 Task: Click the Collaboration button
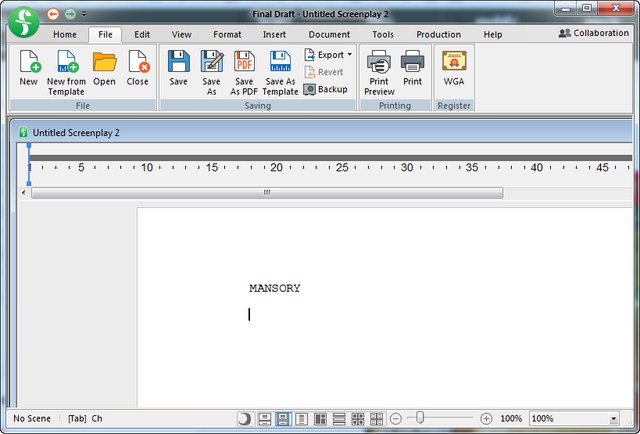pos(593,33)
